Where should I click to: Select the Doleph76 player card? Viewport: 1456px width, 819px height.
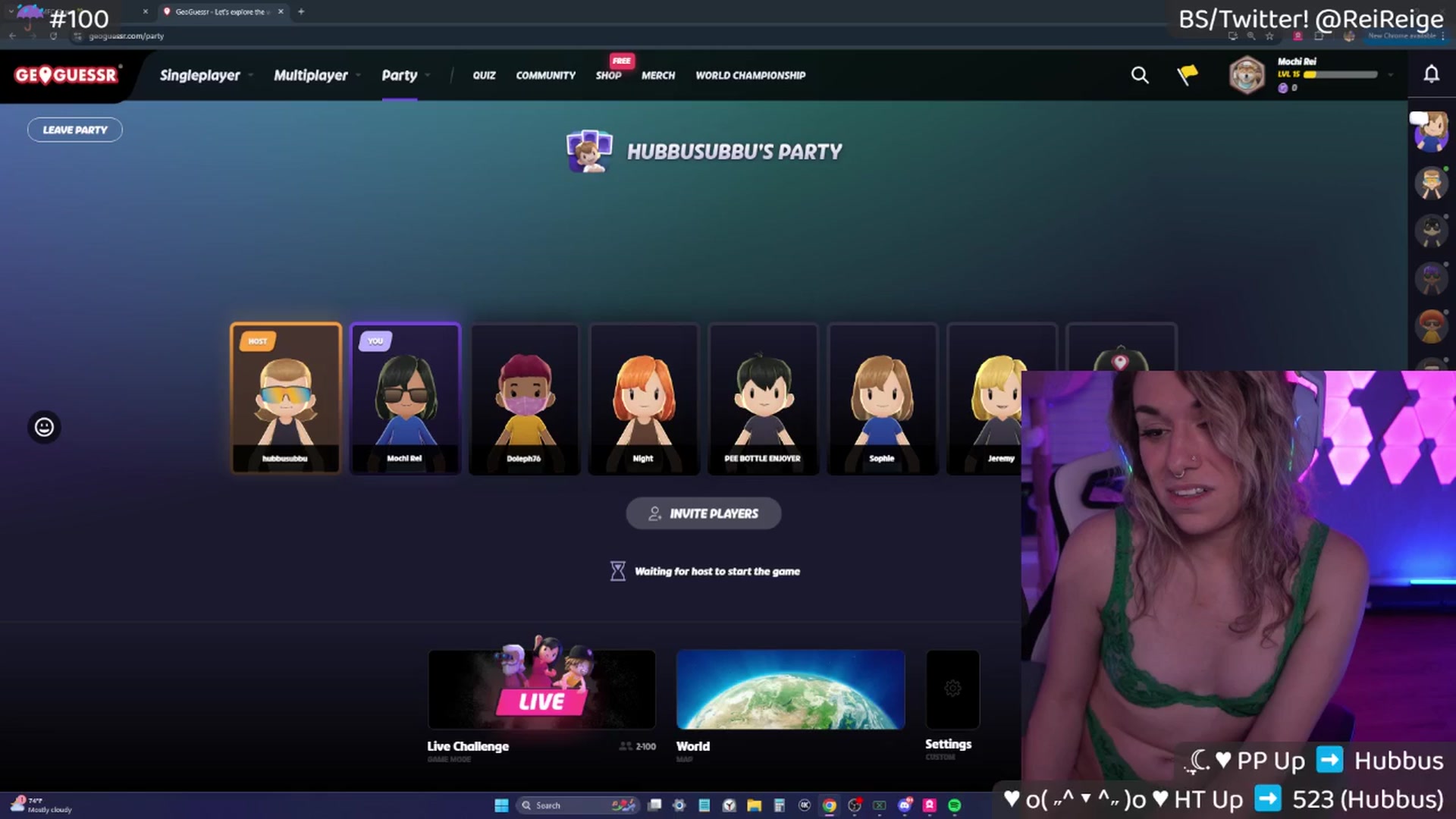point(524,398)
